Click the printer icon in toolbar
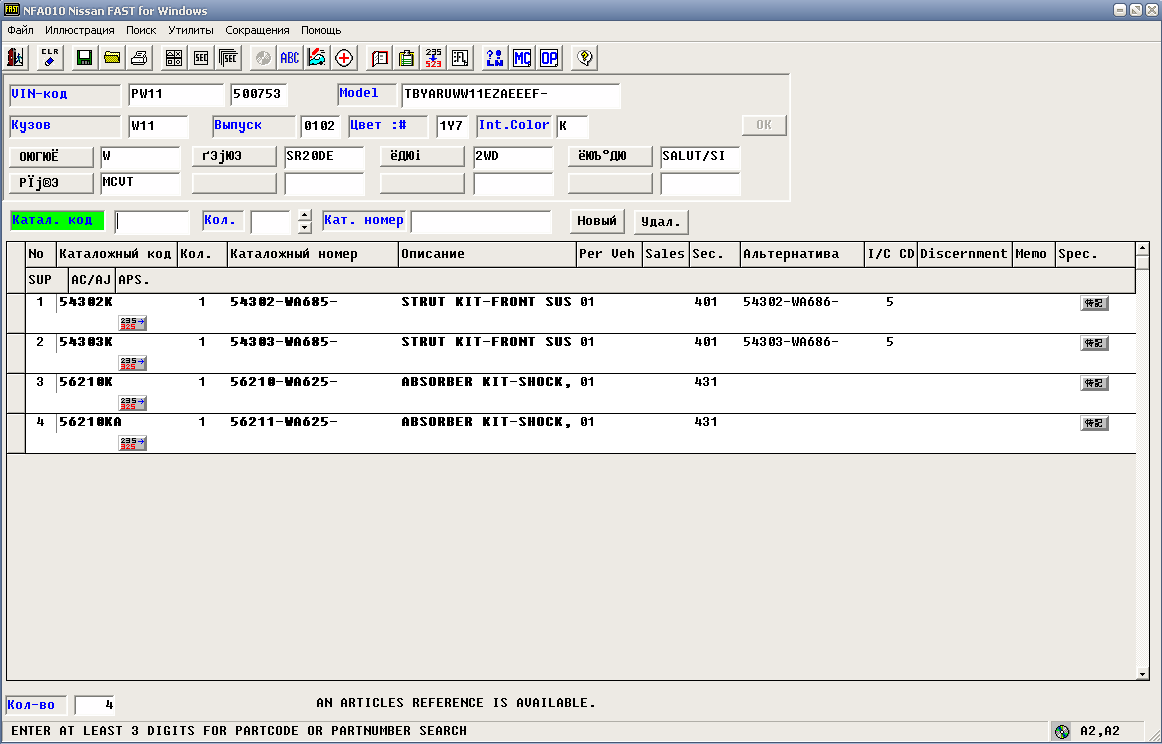 coord(139,58)
